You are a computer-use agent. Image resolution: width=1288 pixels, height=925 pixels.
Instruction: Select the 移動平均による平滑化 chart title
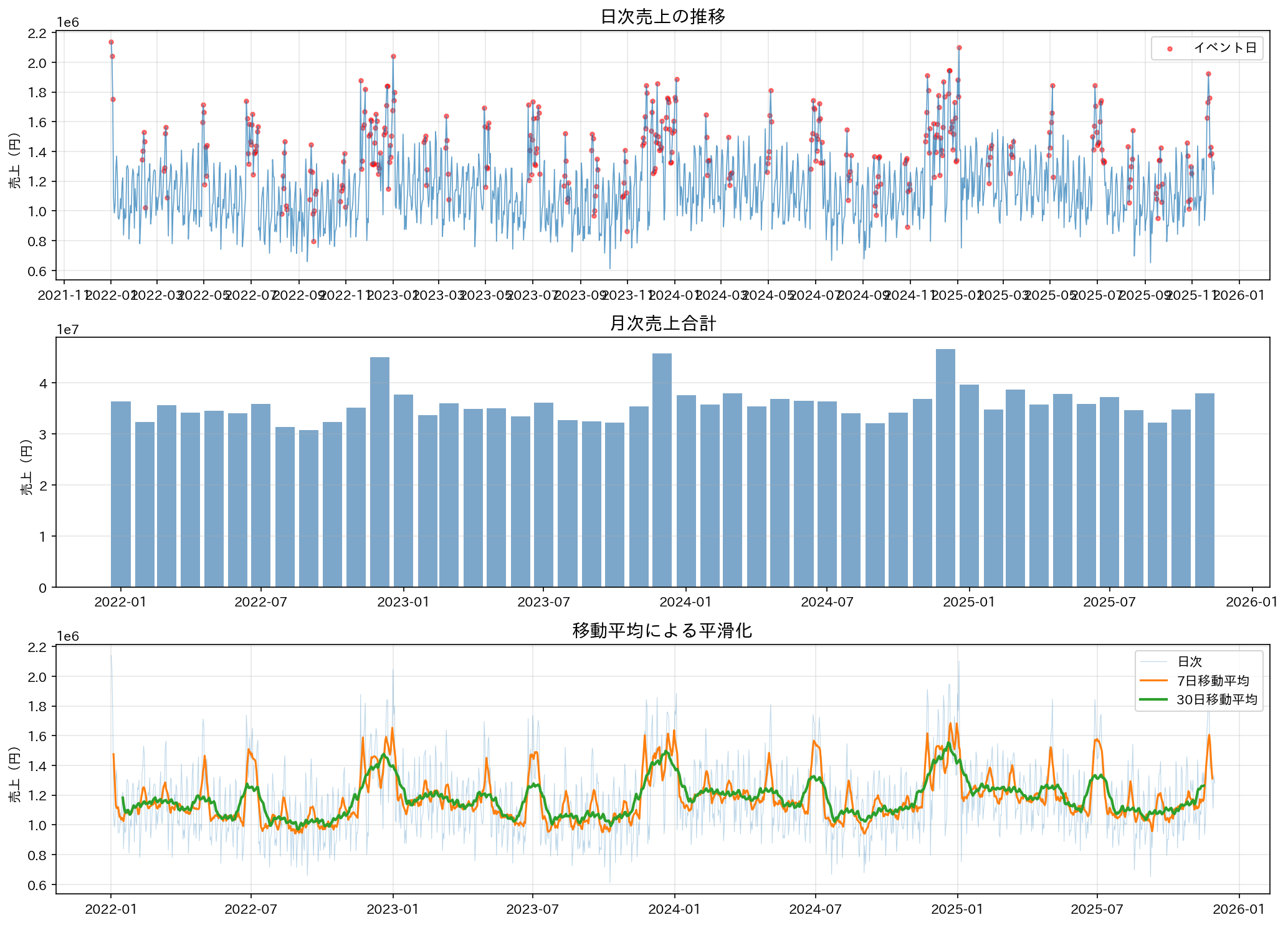pos(662,631)
